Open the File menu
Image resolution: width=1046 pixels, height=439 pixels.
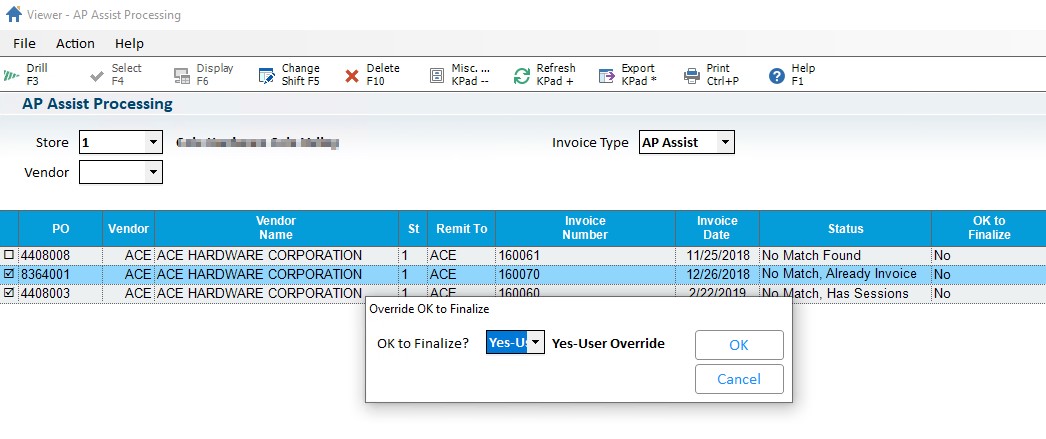tap(24, 43)
